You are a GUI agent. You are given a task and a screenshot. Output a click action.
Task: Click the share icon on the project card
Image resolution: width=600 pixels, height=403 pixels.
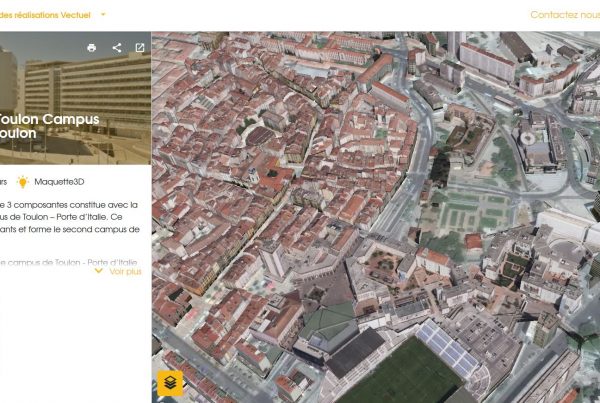(117, 47)
